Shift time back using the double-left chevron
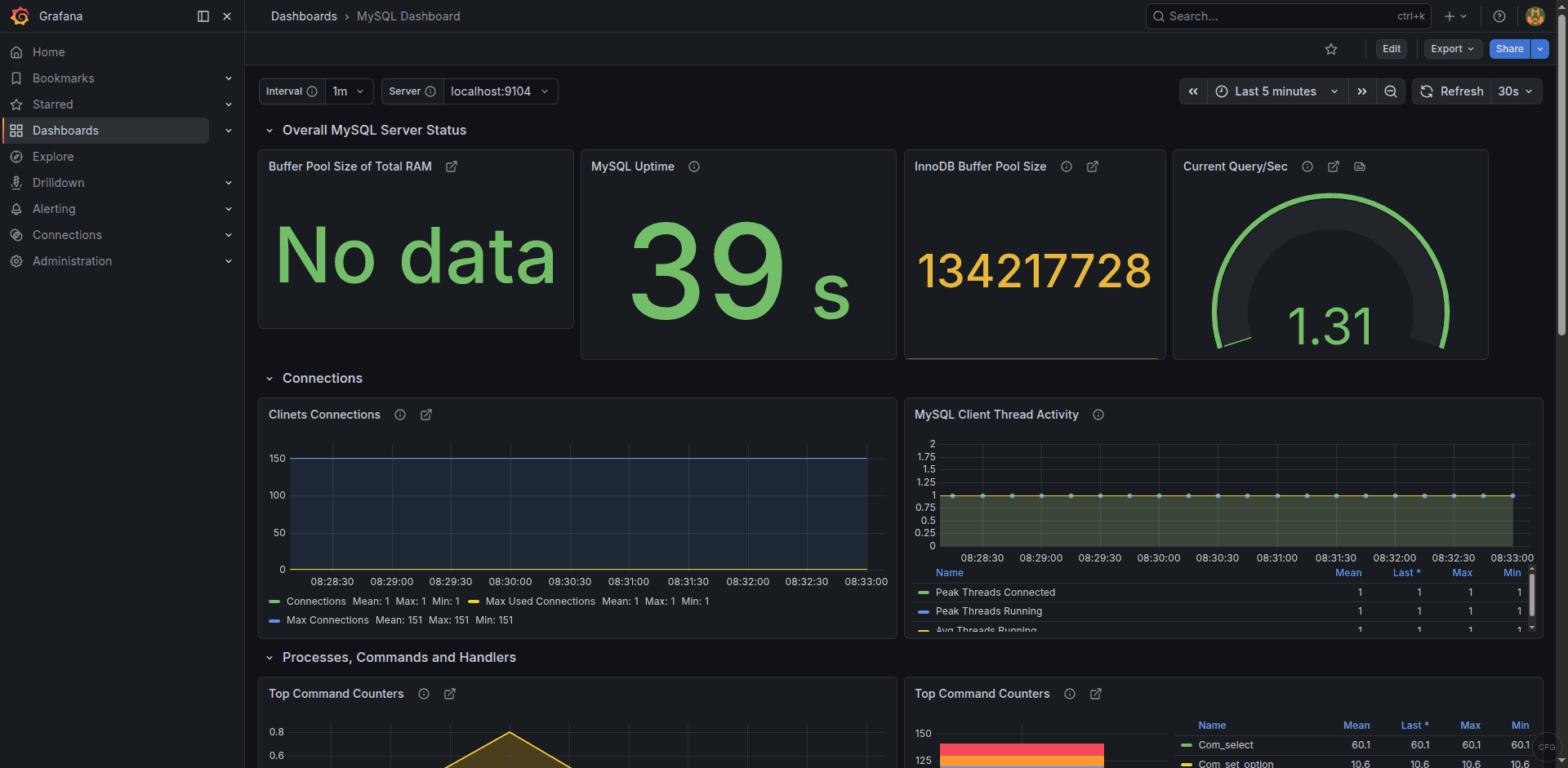 pyautogui.click(x=1193, y=91)
